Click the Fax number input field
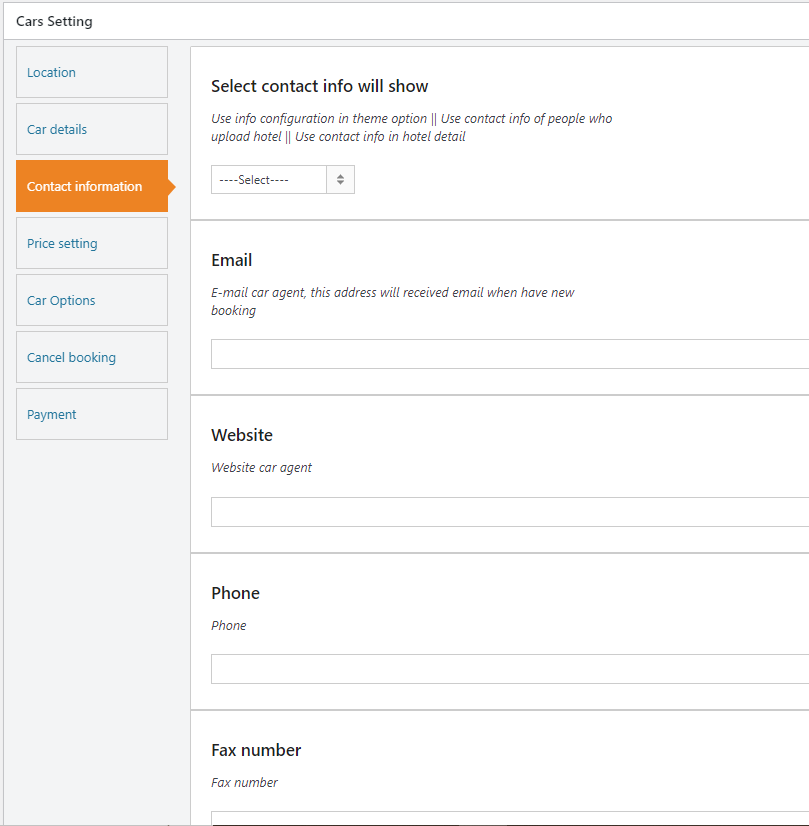The image size is (809, 826). click(510, 818)
